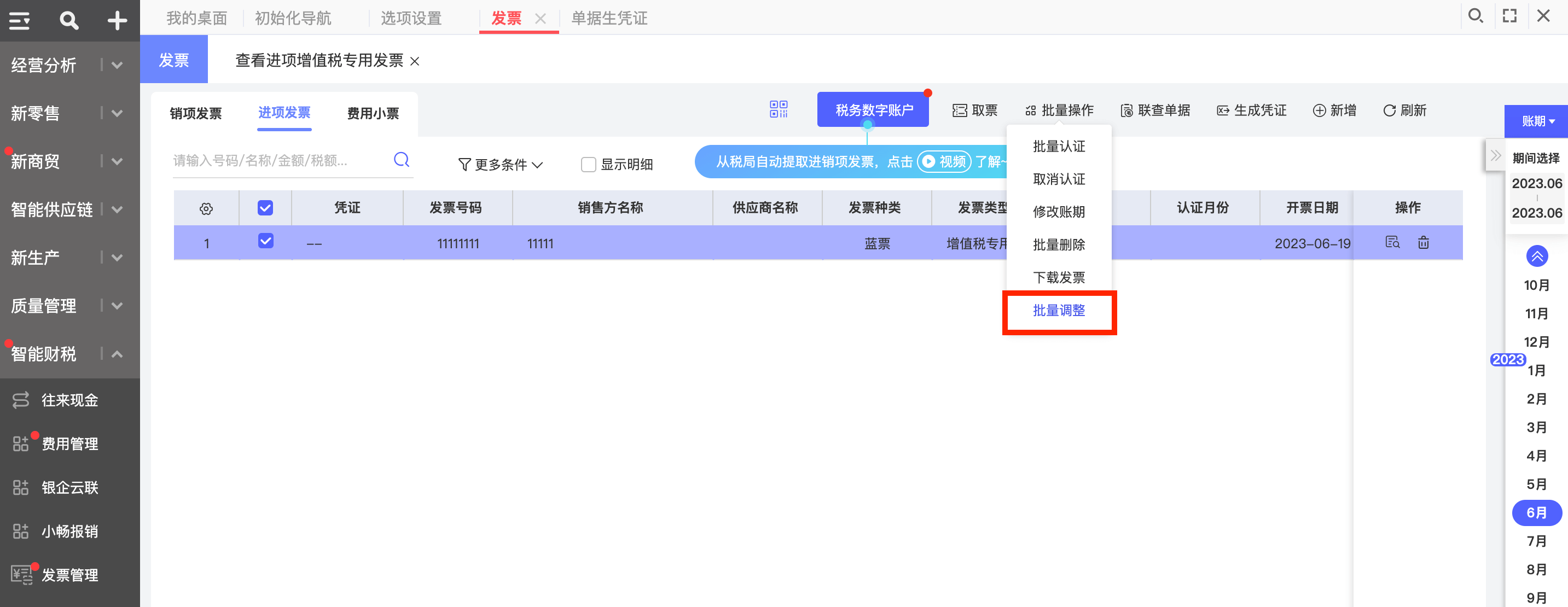Click the invoice search input field

coord(281,161)
